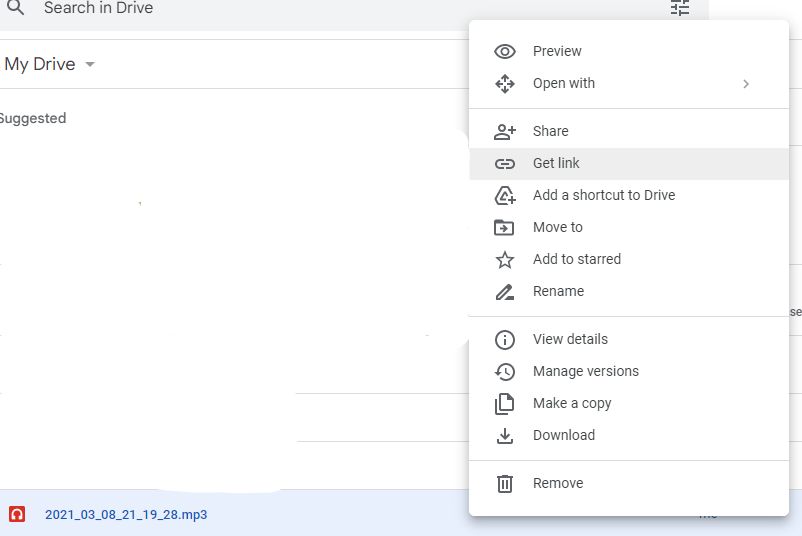Choose Rename from the menu
The width and height of the screenshot is (802, 536).
629,292
